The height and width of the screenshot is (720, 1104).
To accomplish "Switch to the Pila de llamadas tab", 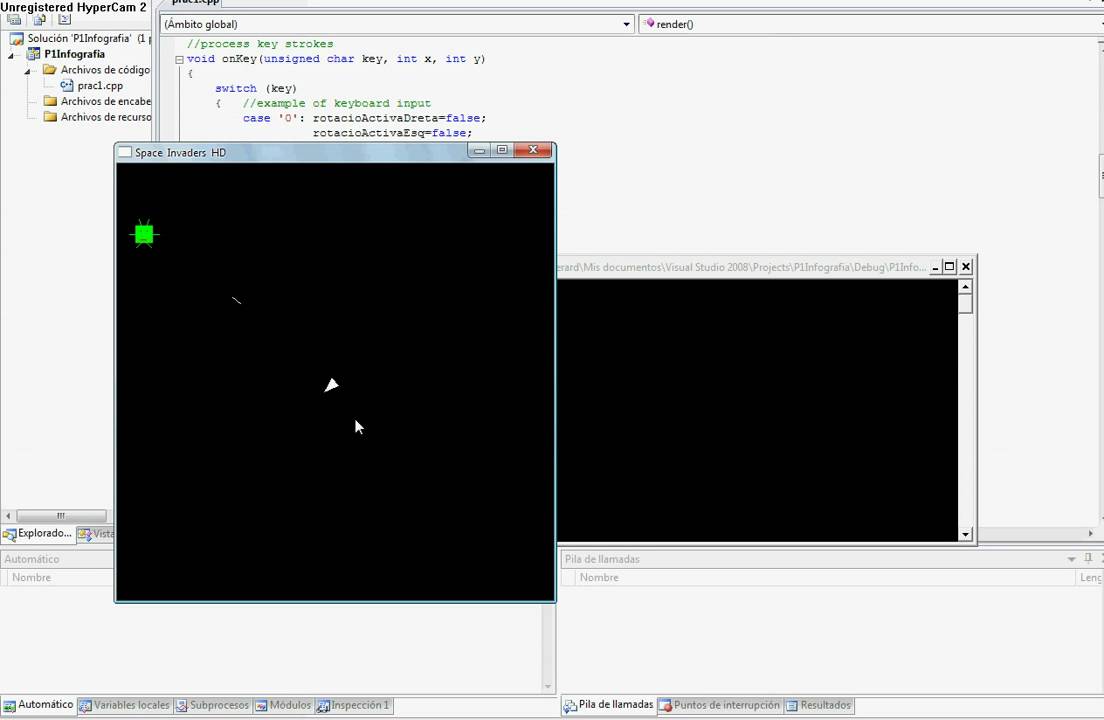I will click(x=608, y=705).
